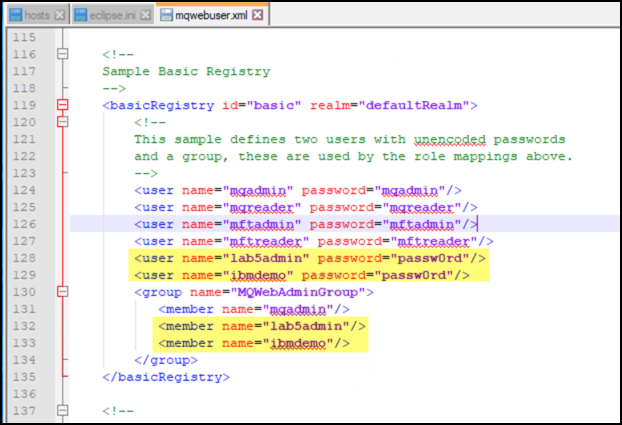Close the eclipse.ini tab
The image size is (622, 425).
point(146,15)
